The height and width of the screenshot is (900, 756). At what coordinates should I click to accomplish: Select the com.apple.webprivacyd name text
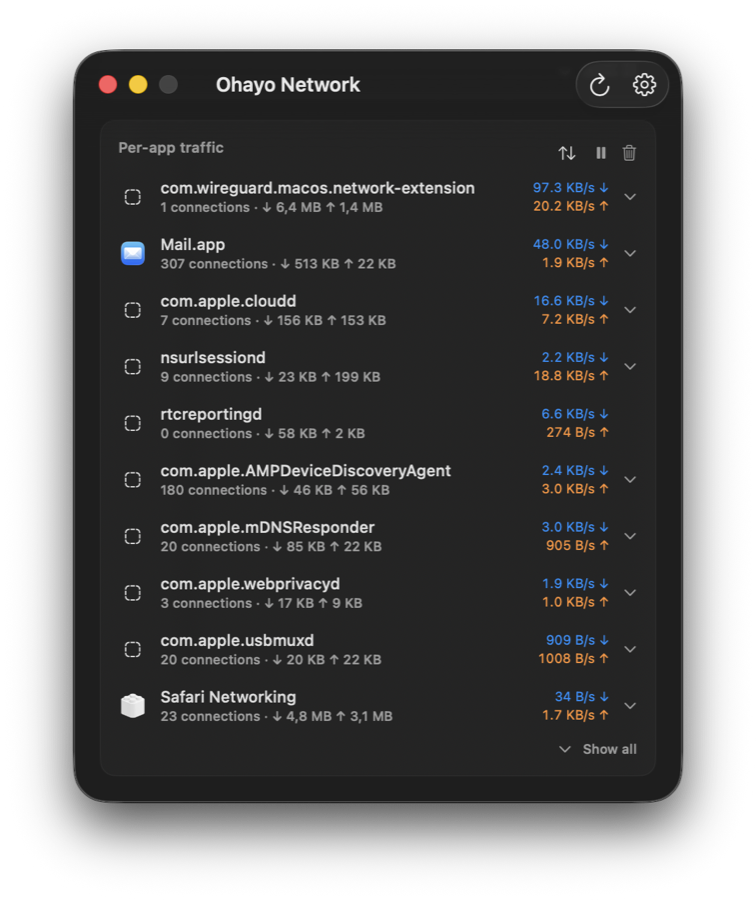(250, 584)
